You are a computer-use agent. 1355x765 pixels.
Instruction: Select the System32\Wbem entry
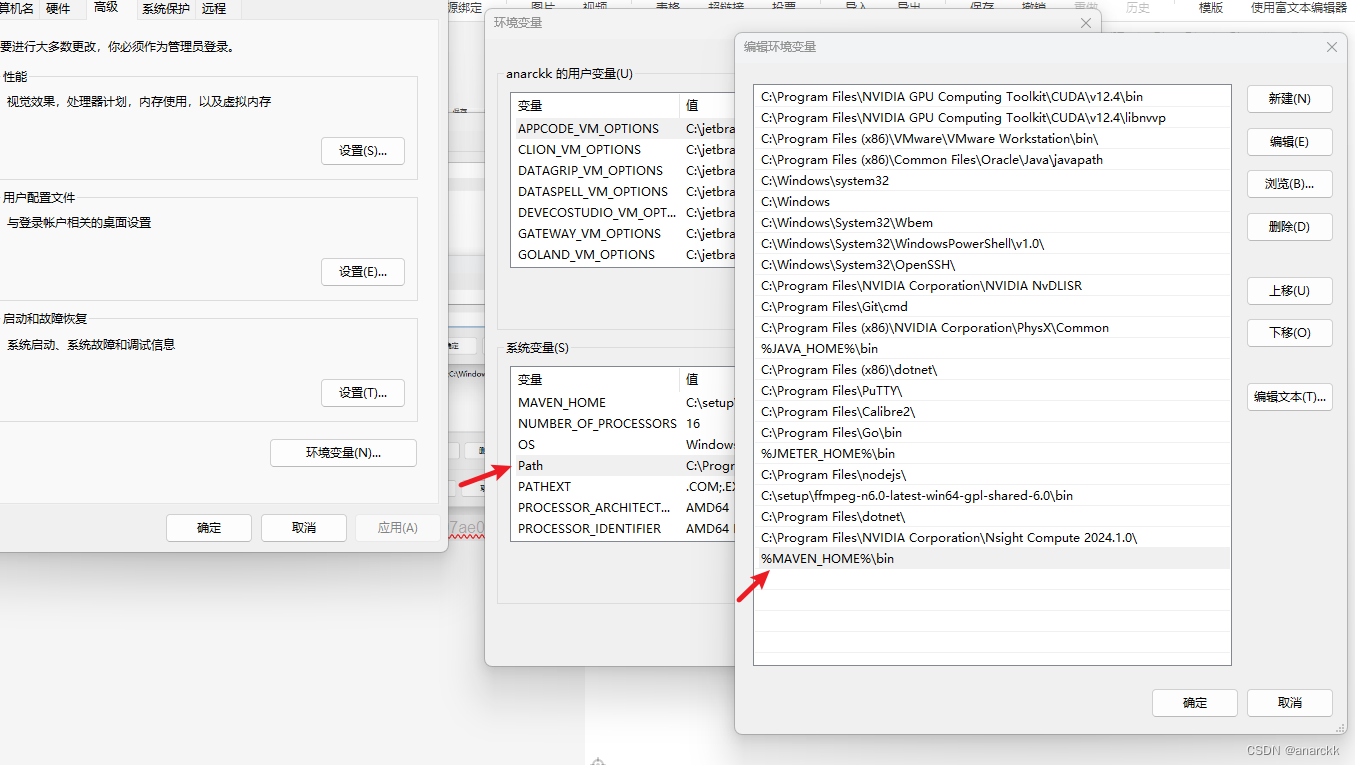992,223
